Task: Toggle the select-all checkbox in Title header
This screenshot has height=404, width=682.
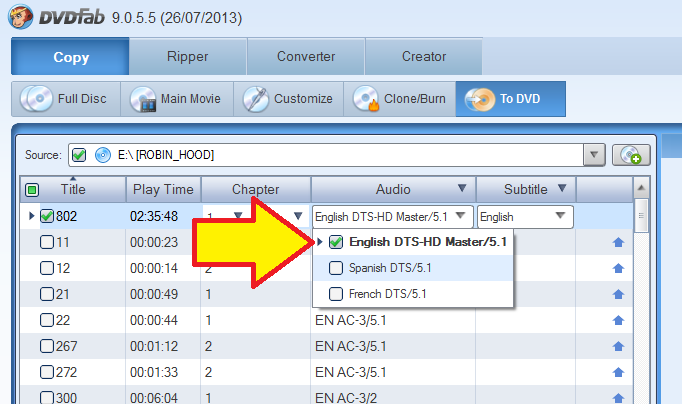Action: click(x=32, y=190)
